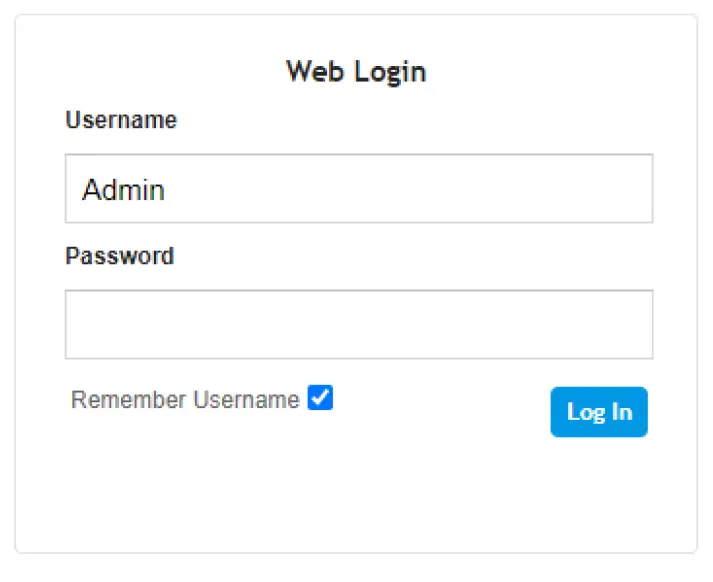Click inside the empty Password field
The height and width of the screenshot is (582, 713).
coord(358,324)
